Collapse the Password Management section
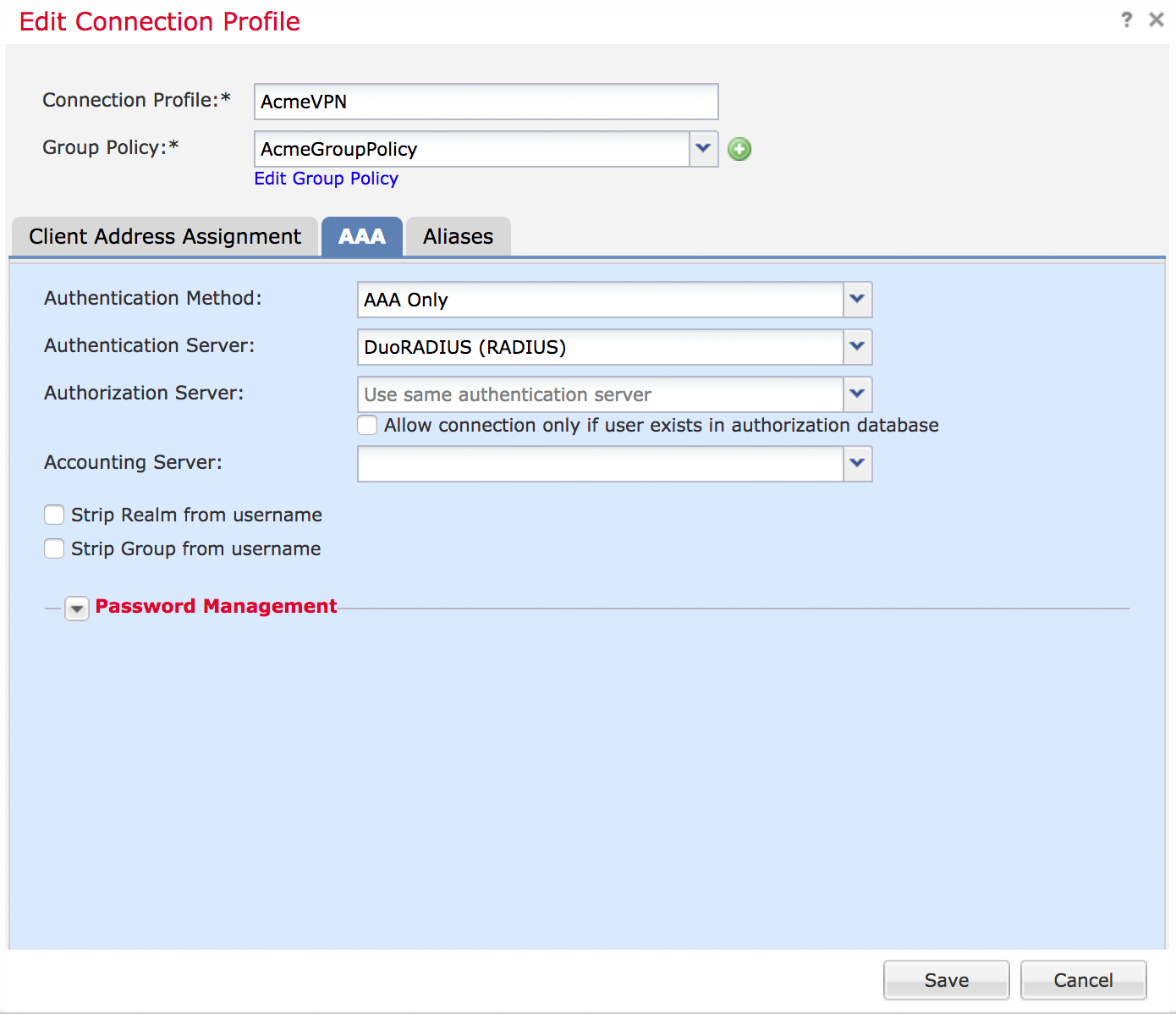Image resolution: width=1176 pixels, height=1014 pixels. click(x=76, y=608)
